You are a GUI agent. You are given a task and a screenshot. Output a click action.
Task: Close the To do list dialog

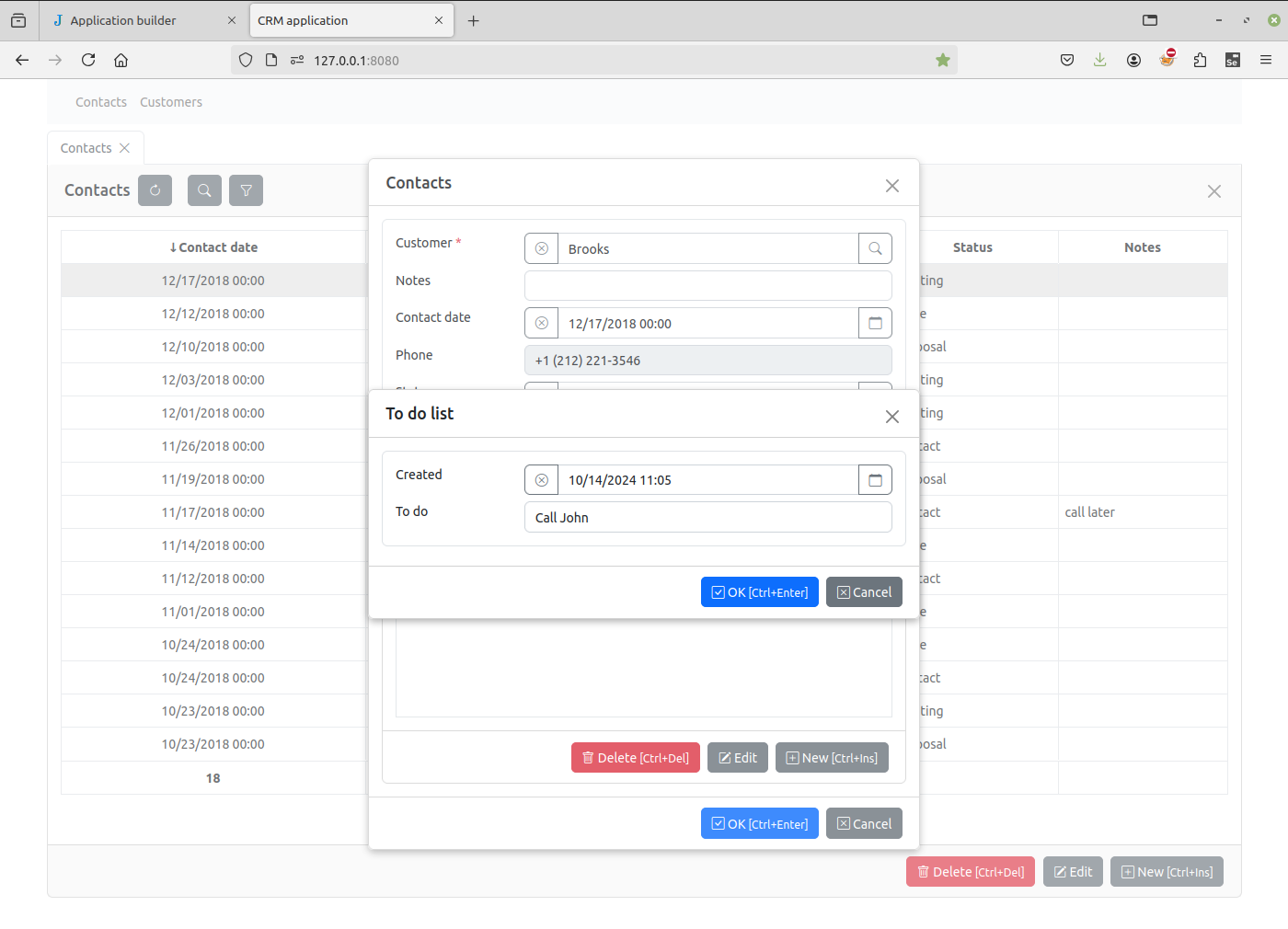click(x=891, y=417)
